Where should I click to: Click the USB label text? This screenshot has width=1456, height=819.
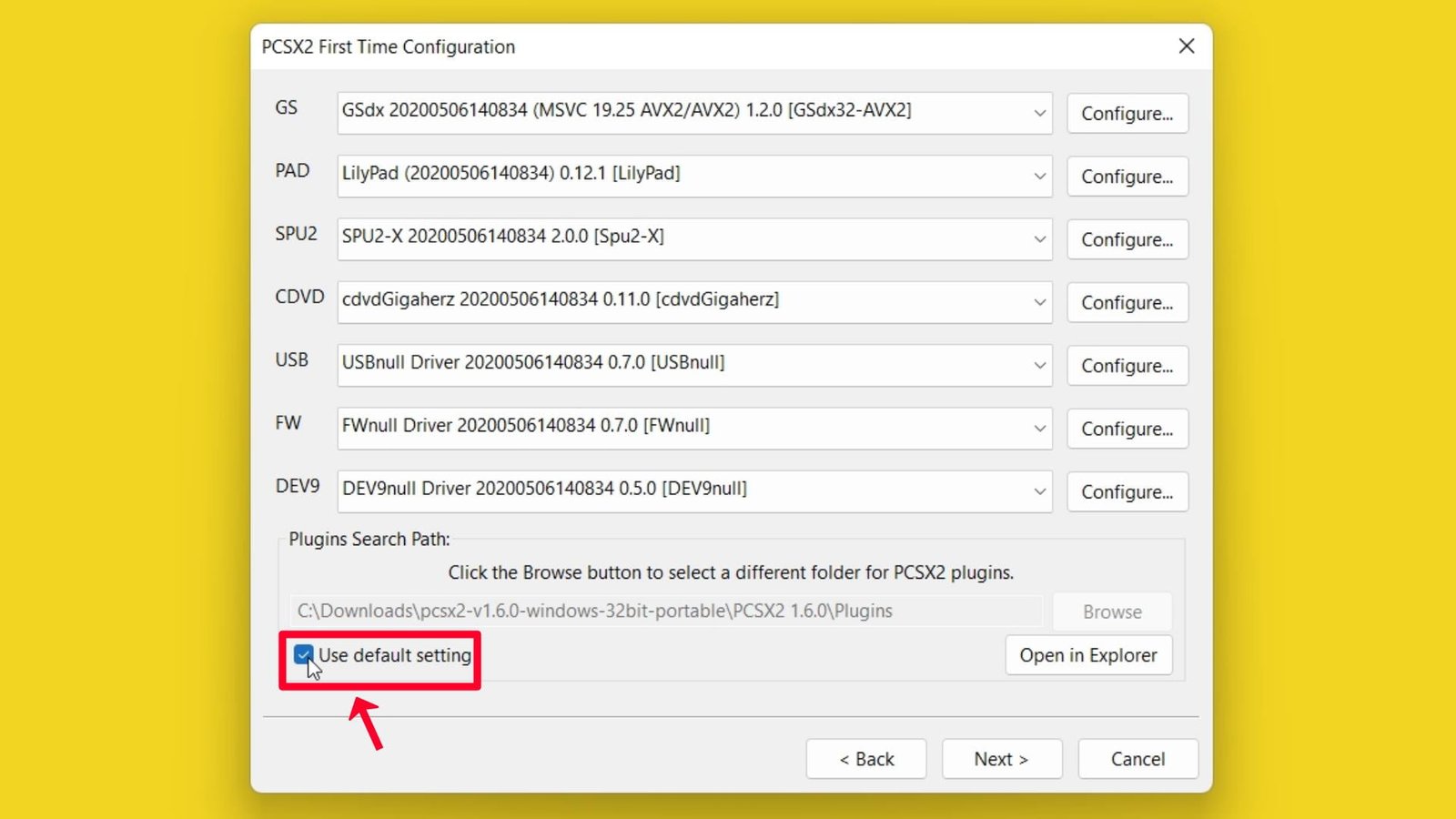(x=291, y=359)
